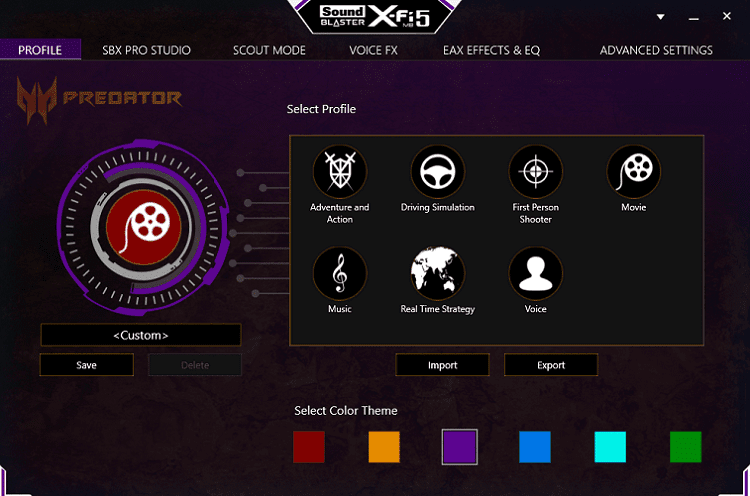Click the First Person Shooter label

pos(536,213)
